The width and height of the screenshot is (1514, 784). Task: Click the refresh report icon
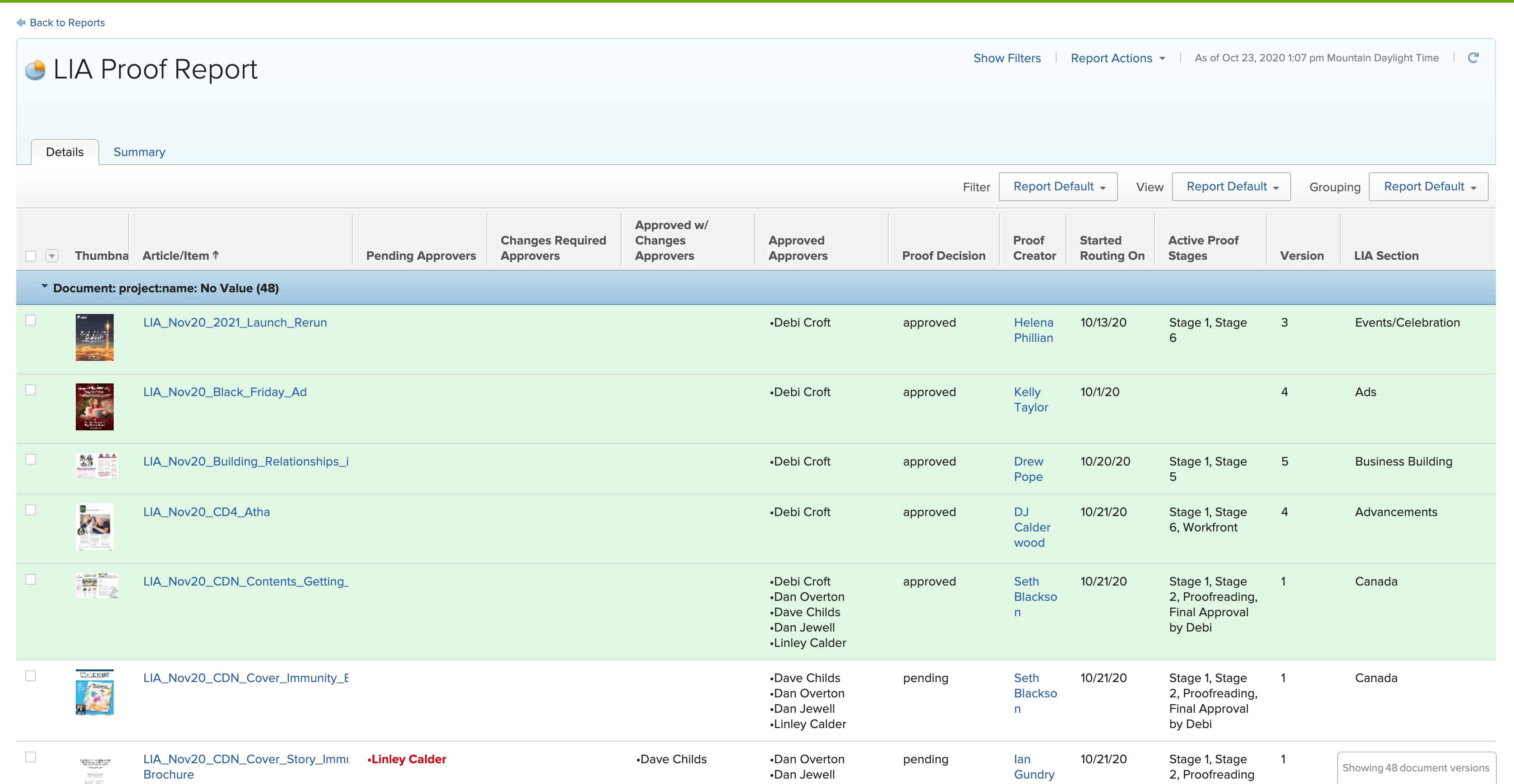click(1473, 58)
